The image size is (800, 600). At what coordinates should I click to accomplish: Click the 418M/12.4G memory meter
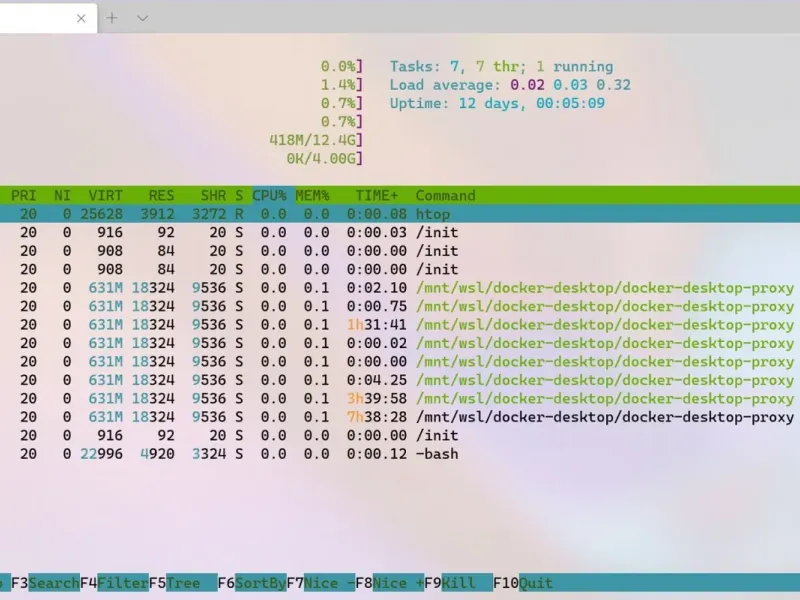316,140
